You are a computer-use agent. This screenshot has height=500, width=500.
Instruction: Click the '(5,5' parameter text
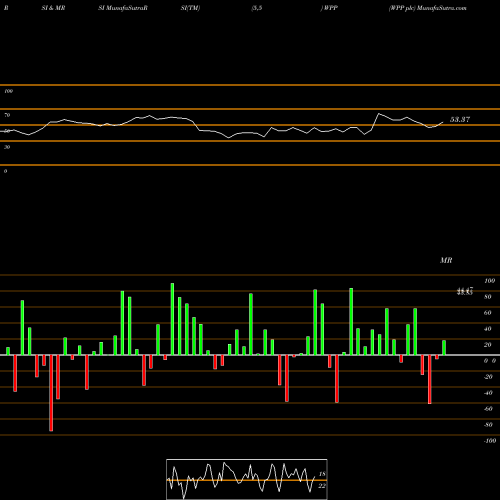click(257, 8)
